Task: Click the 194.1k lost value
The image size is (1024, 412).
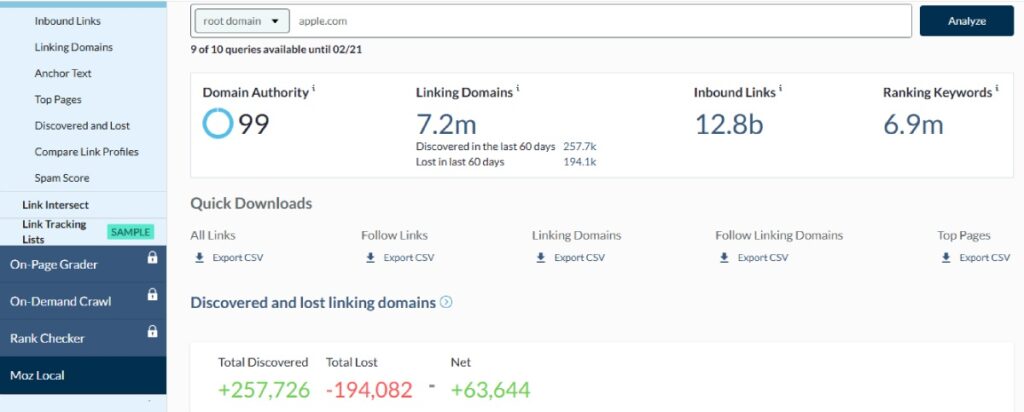Action: tap(580, 161)
